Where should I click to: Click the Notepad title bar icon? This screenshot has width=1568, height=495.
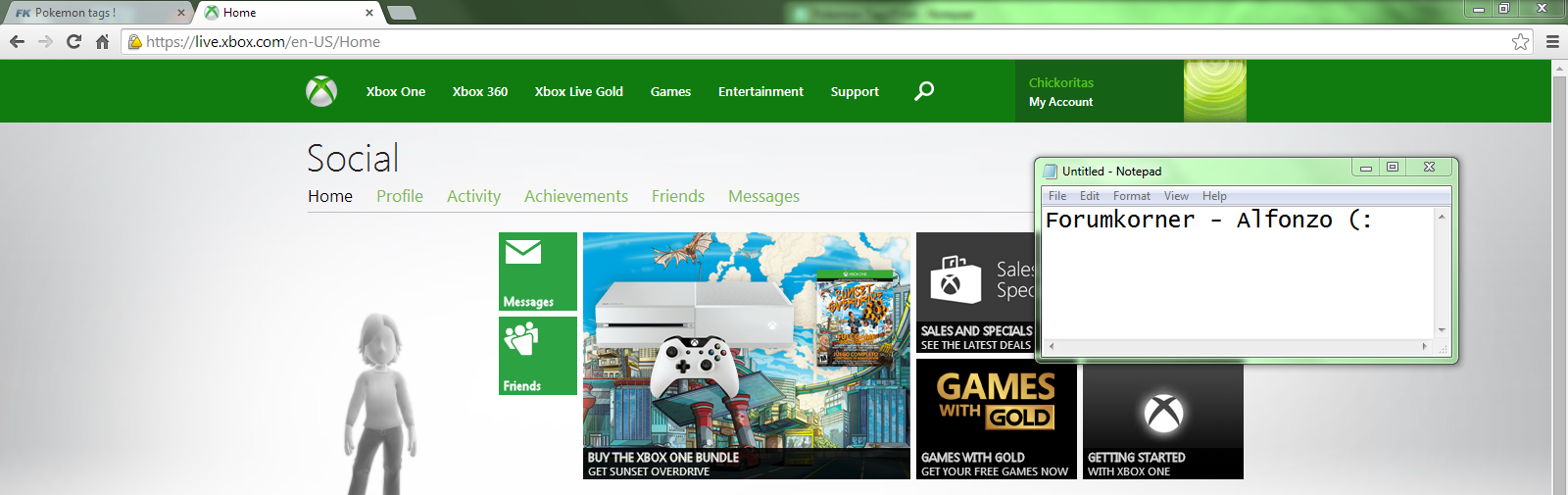pyautogui.click(x=1051, y=171)
